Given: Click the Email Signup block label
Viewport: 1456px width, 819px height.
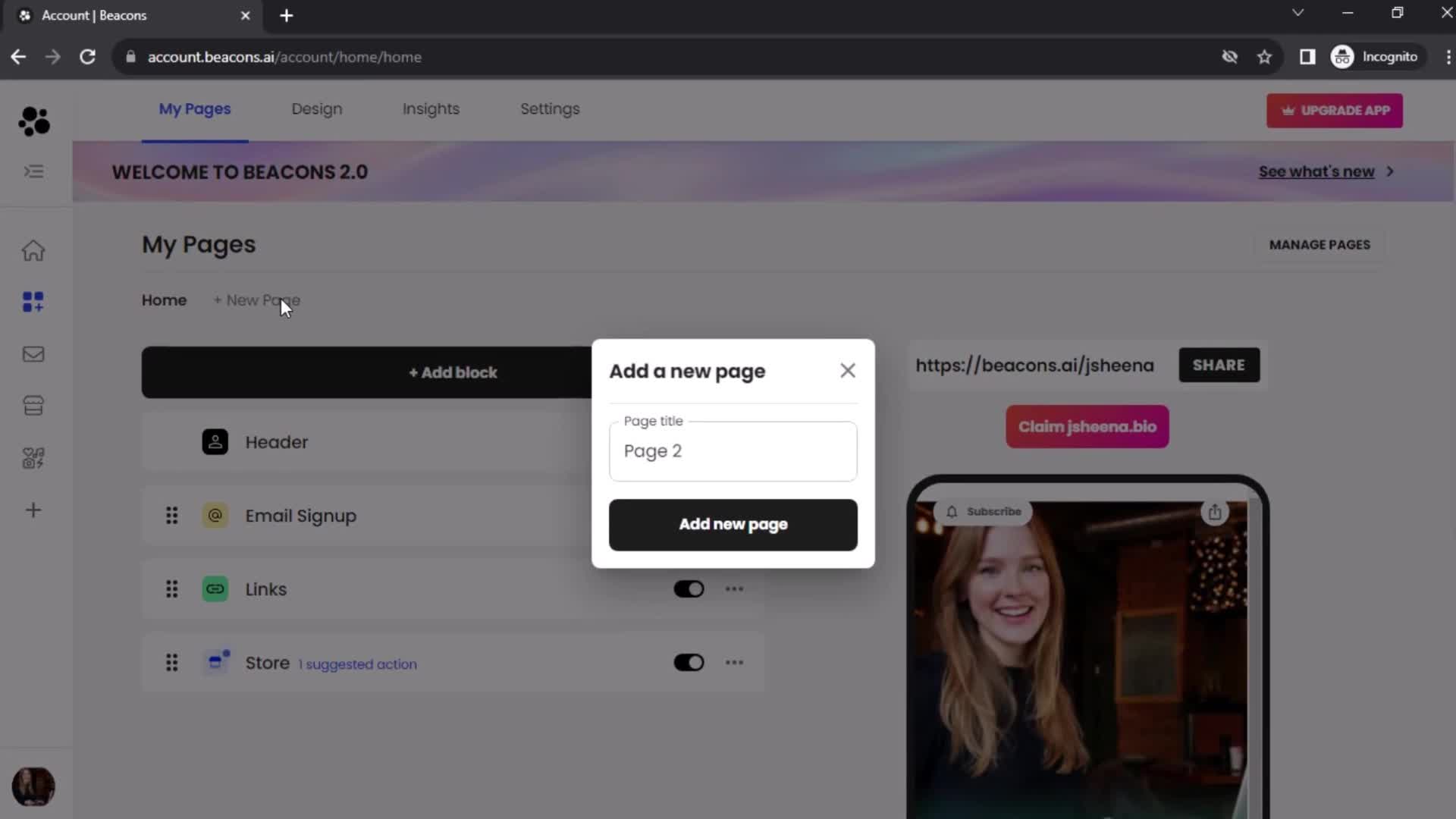Looking at the screenshot, I should click(x=300, y=516).
